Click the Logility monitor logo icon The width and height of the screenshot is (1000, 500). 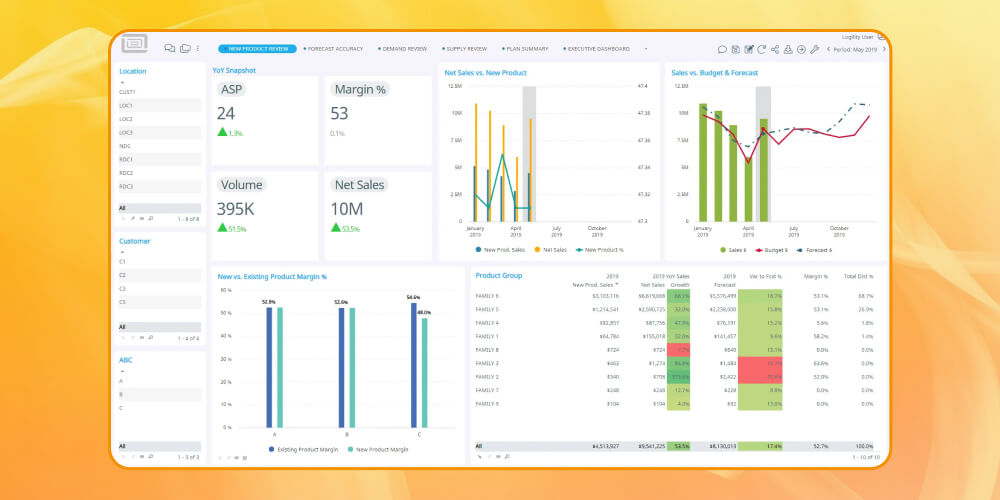tap(134, 45)
